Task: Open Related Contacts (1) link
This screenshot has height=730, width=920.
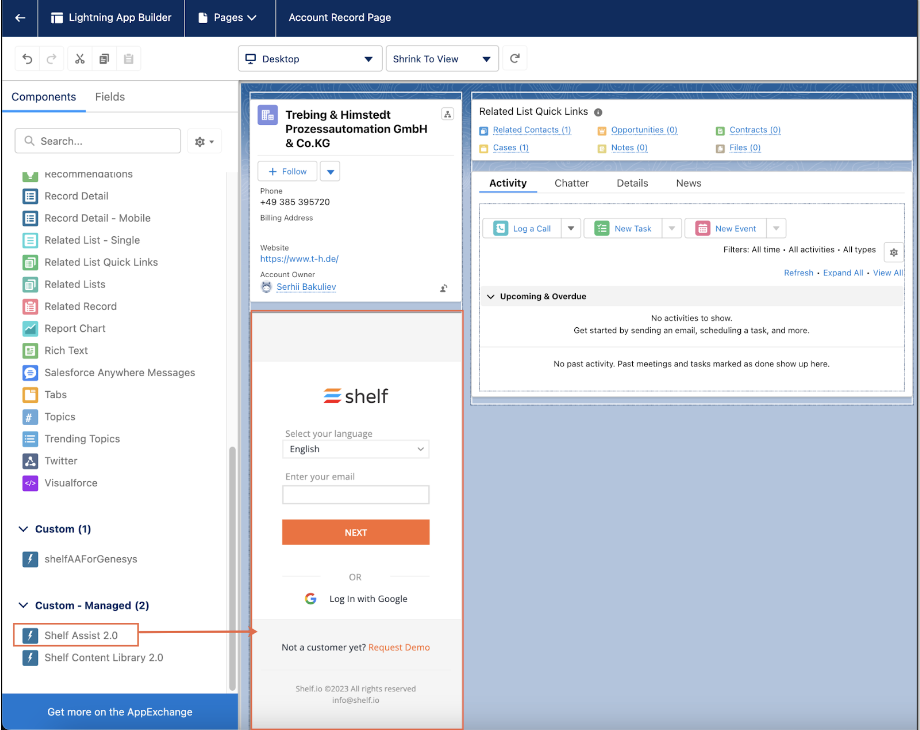Action: [532, 130]
